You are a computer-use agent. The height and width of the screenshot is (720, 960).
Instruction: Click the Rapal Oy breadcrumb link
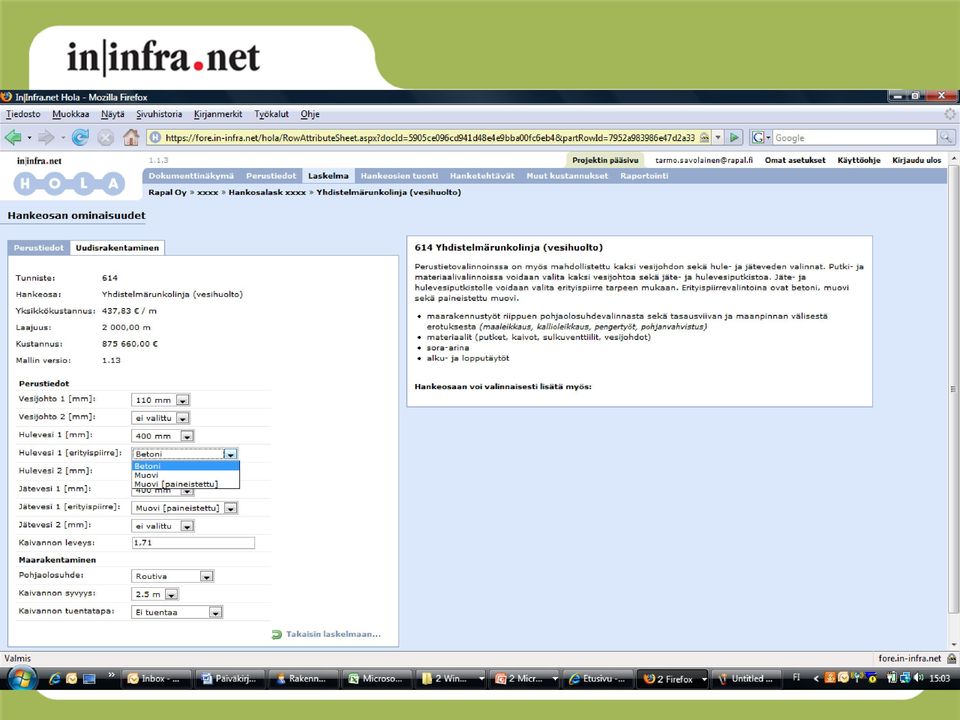[167, 192]
